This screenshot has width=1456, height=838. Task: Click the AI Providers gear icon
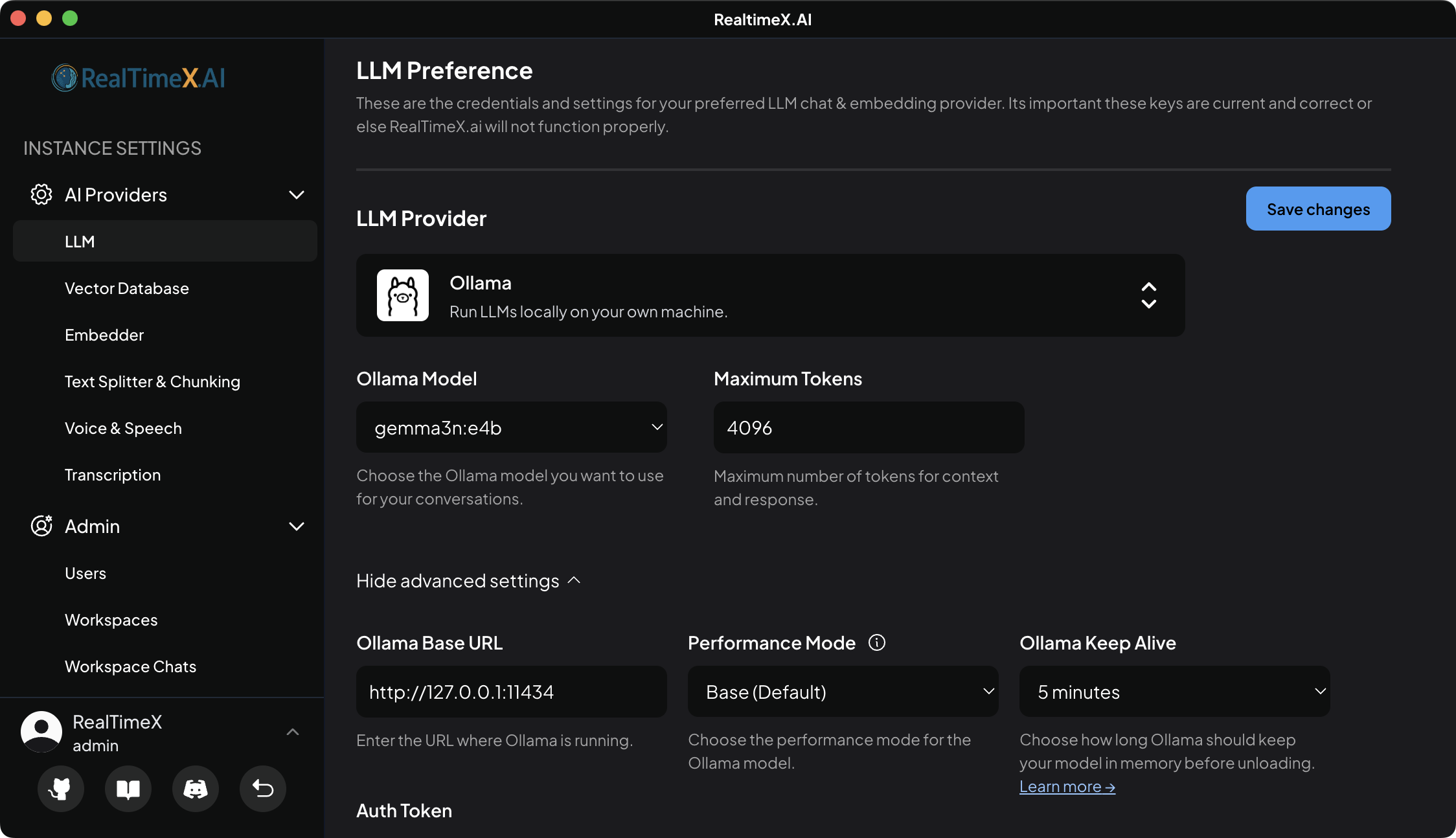pyautogui.click(x=41, y=194)
